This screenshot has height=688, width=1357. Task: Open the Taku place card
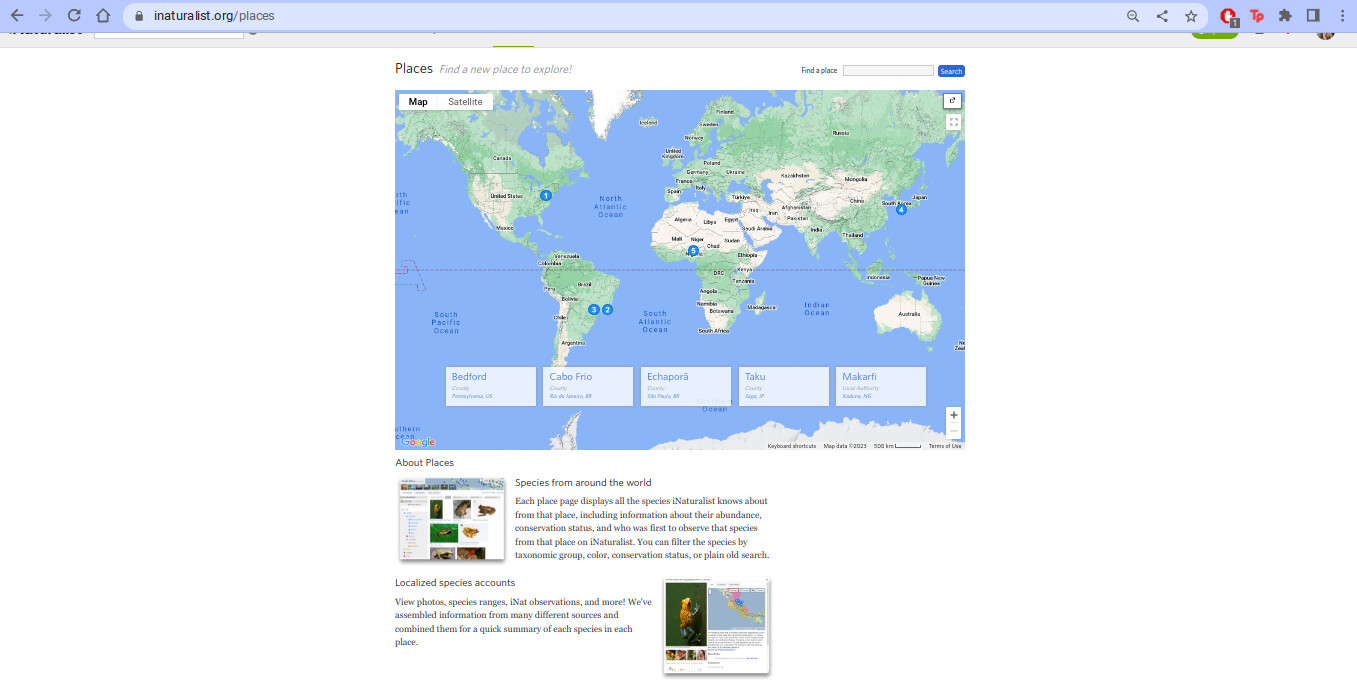click(x=784, y=386)
